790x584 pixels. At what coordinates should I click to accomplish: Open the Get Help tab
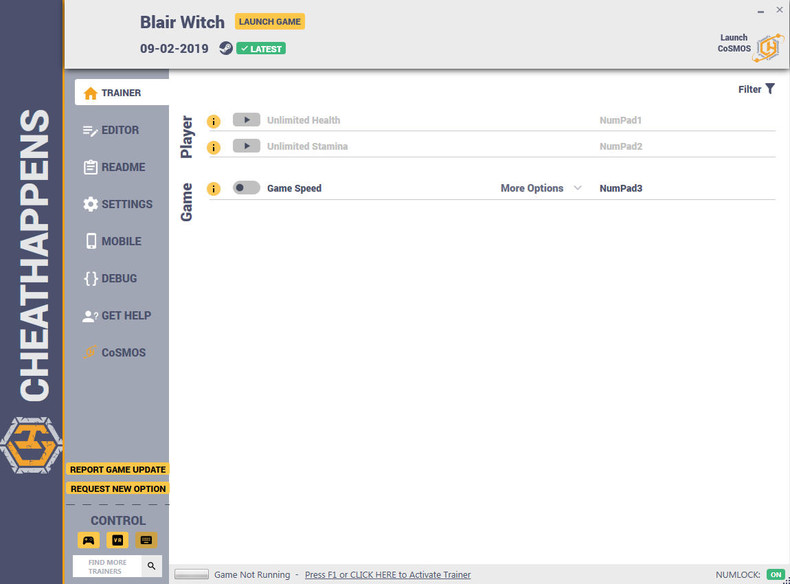(x=117, y=316)
